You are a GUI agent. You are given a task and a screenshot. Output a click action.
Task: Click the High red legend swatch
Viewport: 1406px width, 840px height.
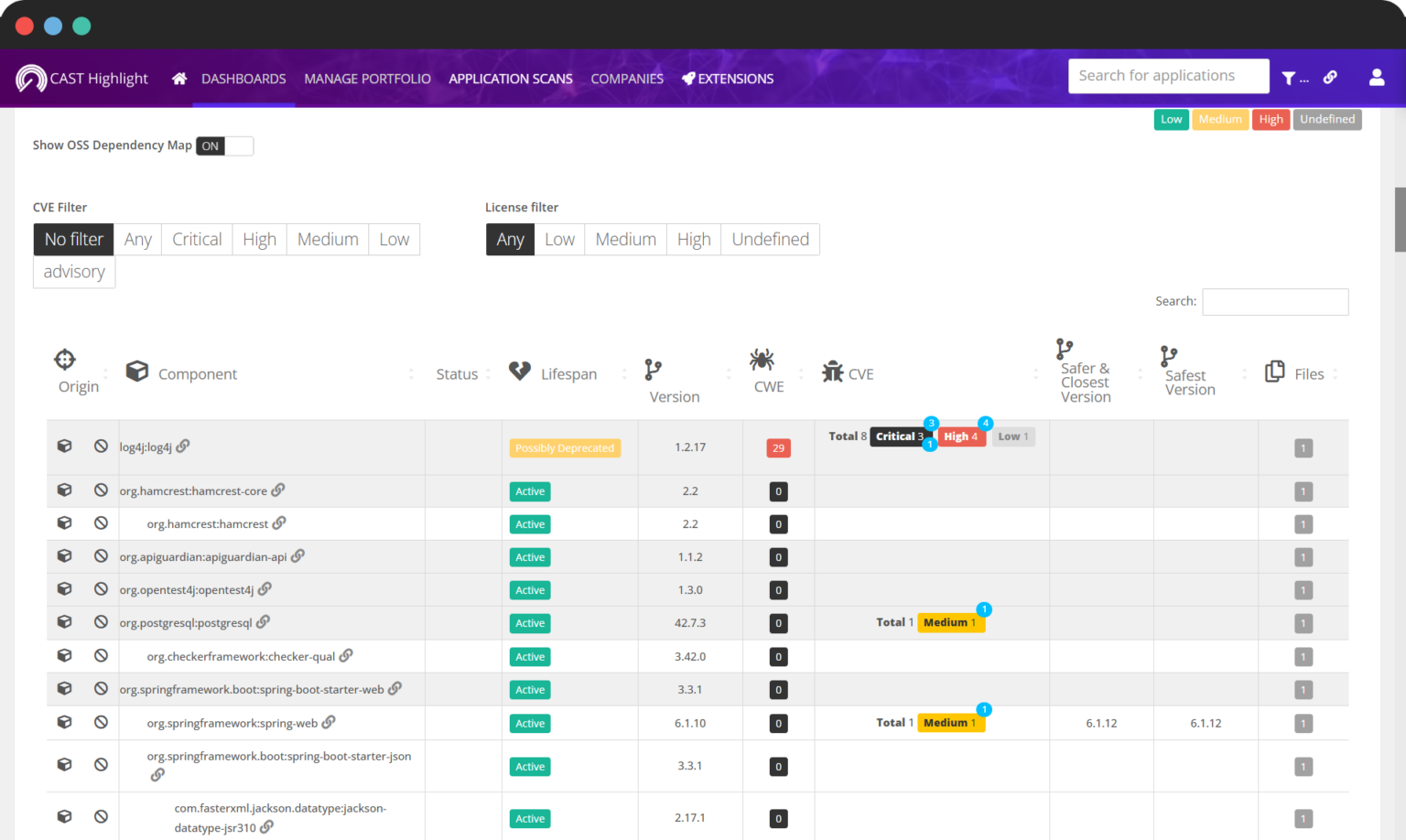pos(1270,120)
